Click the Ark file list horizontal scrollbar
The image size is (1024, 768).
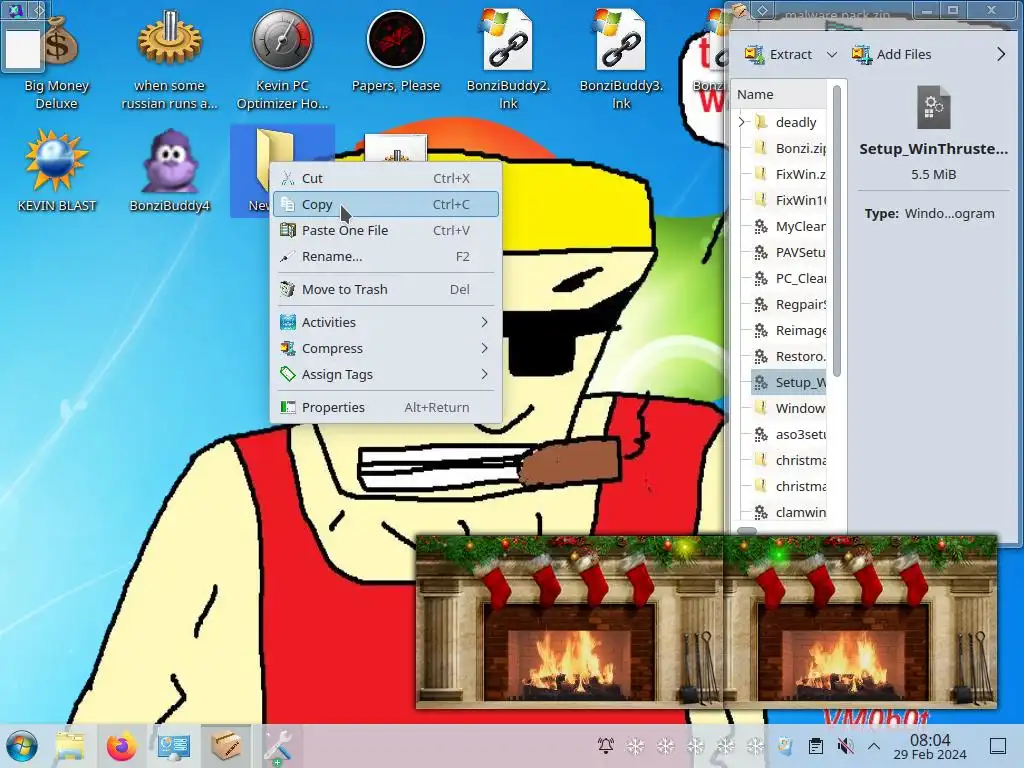click(747, 531)
